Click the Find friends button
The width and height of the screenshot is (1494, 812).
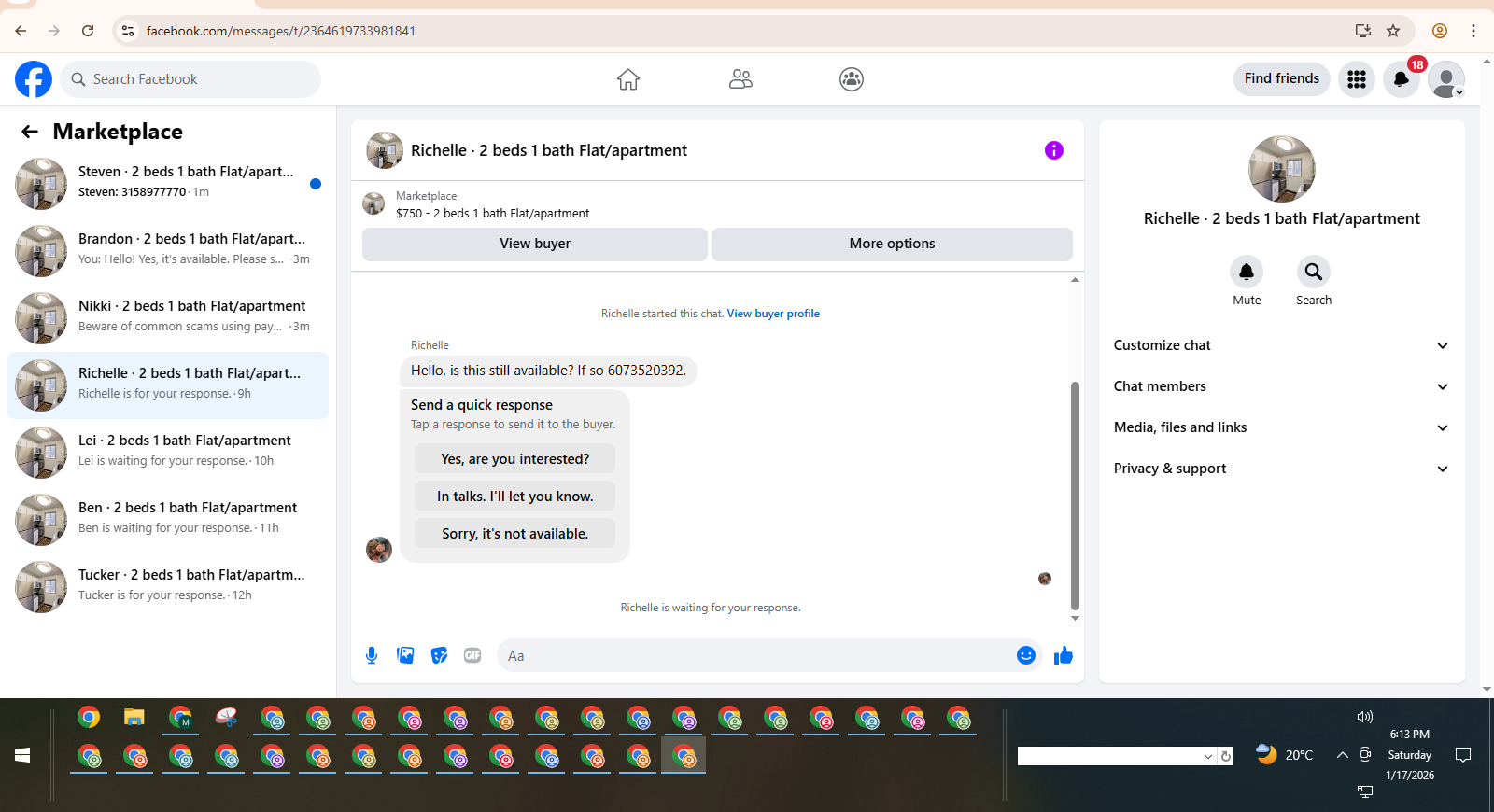(1282, 79)
